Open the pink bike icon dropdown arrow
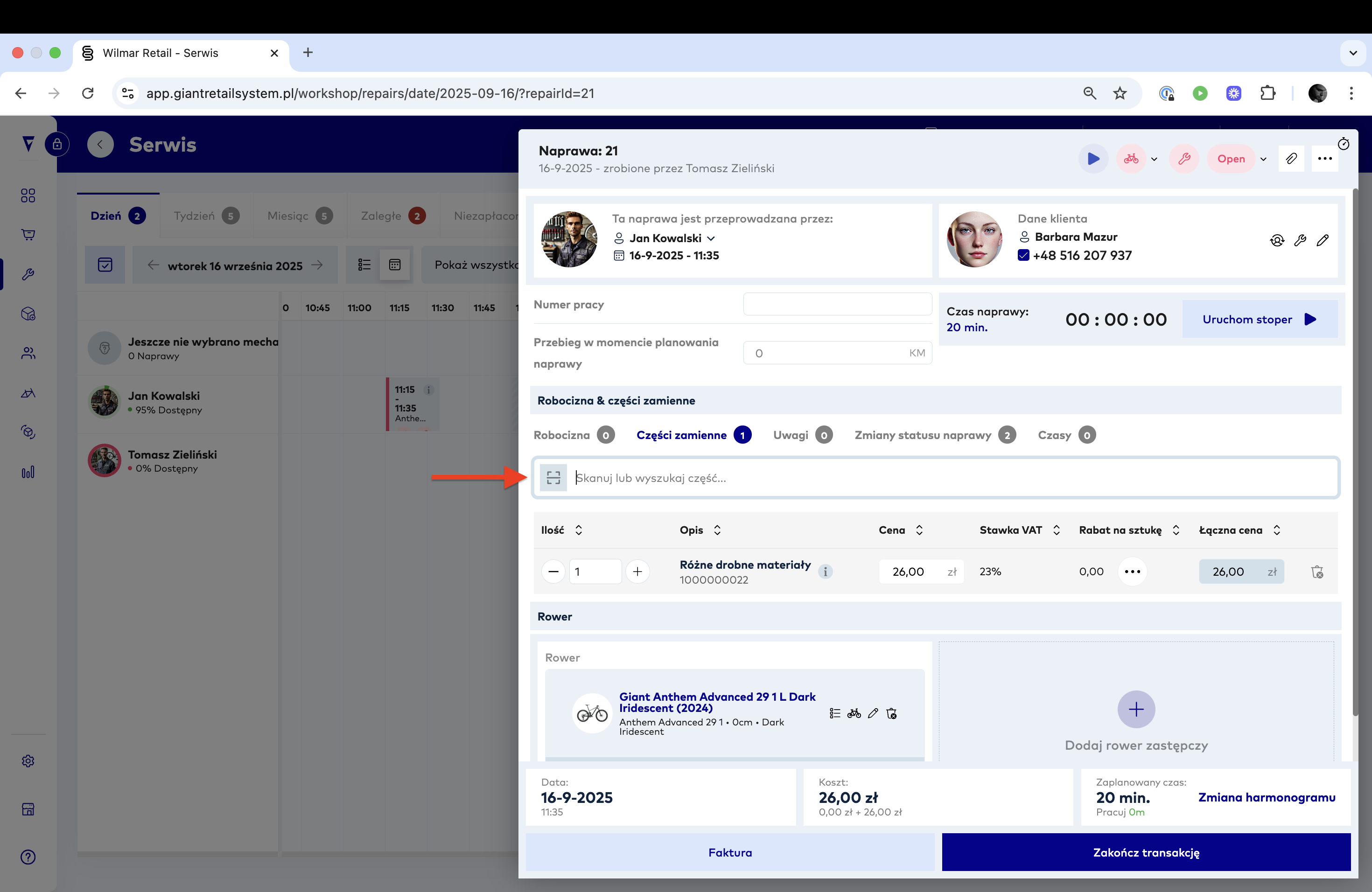Screen dimensions: 1372x892 pyautogui.click(x=1154, y=159)
